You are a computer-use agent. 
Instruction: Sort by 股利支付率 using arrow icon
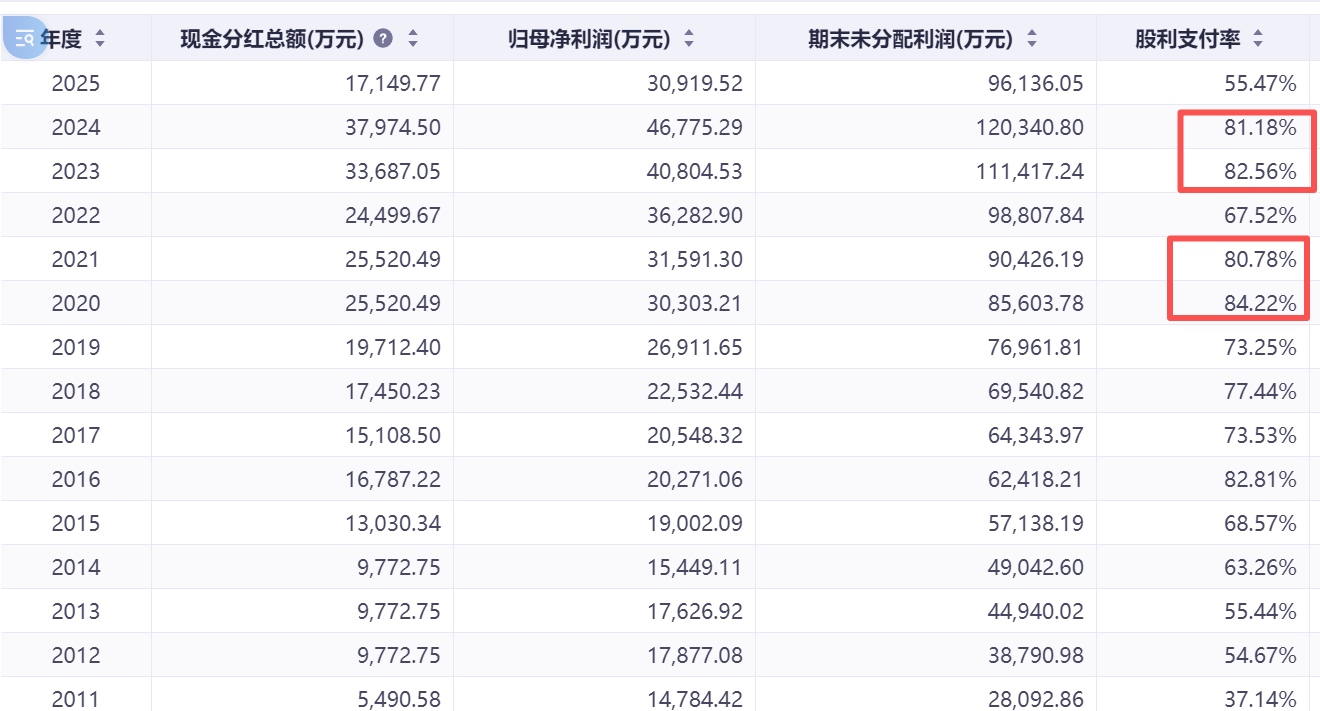pos(1258,39)
